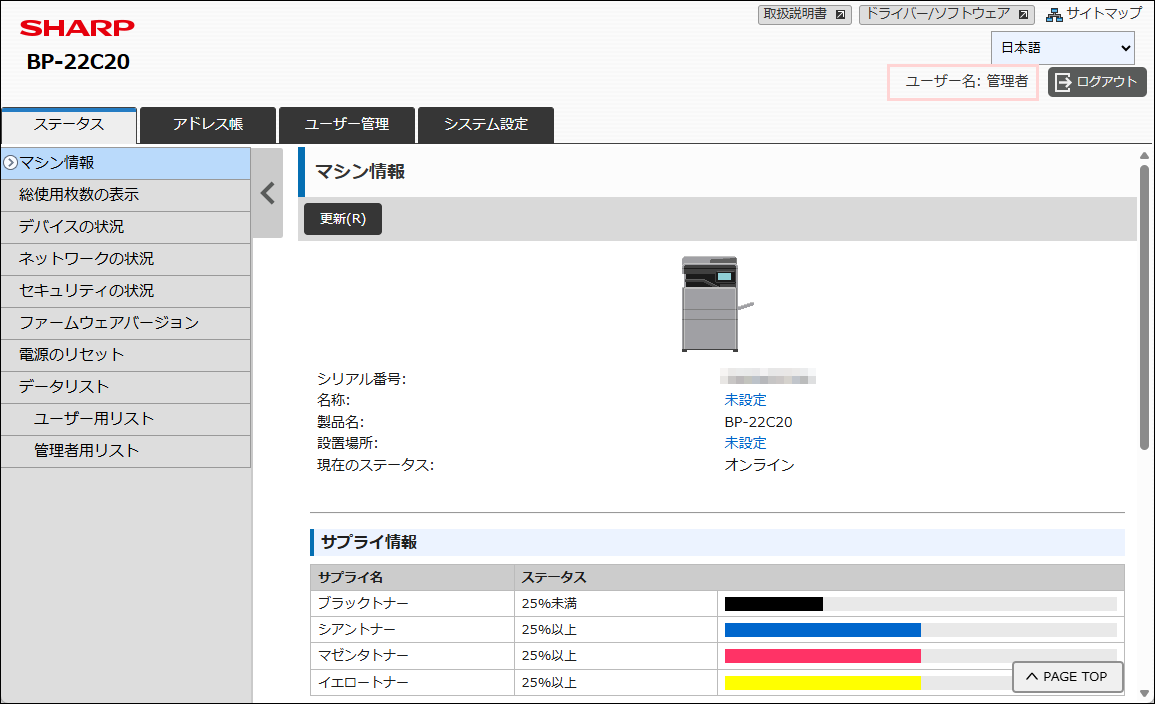Click the logout arrow icon
This screenshot has height=704, width=1155.
[1064, 82]
